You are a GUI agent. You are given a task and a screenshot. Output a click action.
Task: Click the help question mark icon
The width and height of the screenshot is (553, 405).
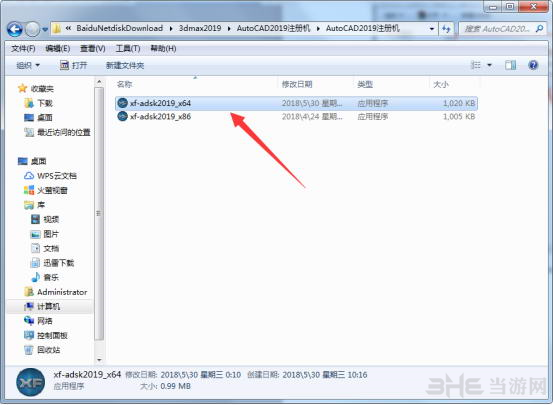[533, 65]
